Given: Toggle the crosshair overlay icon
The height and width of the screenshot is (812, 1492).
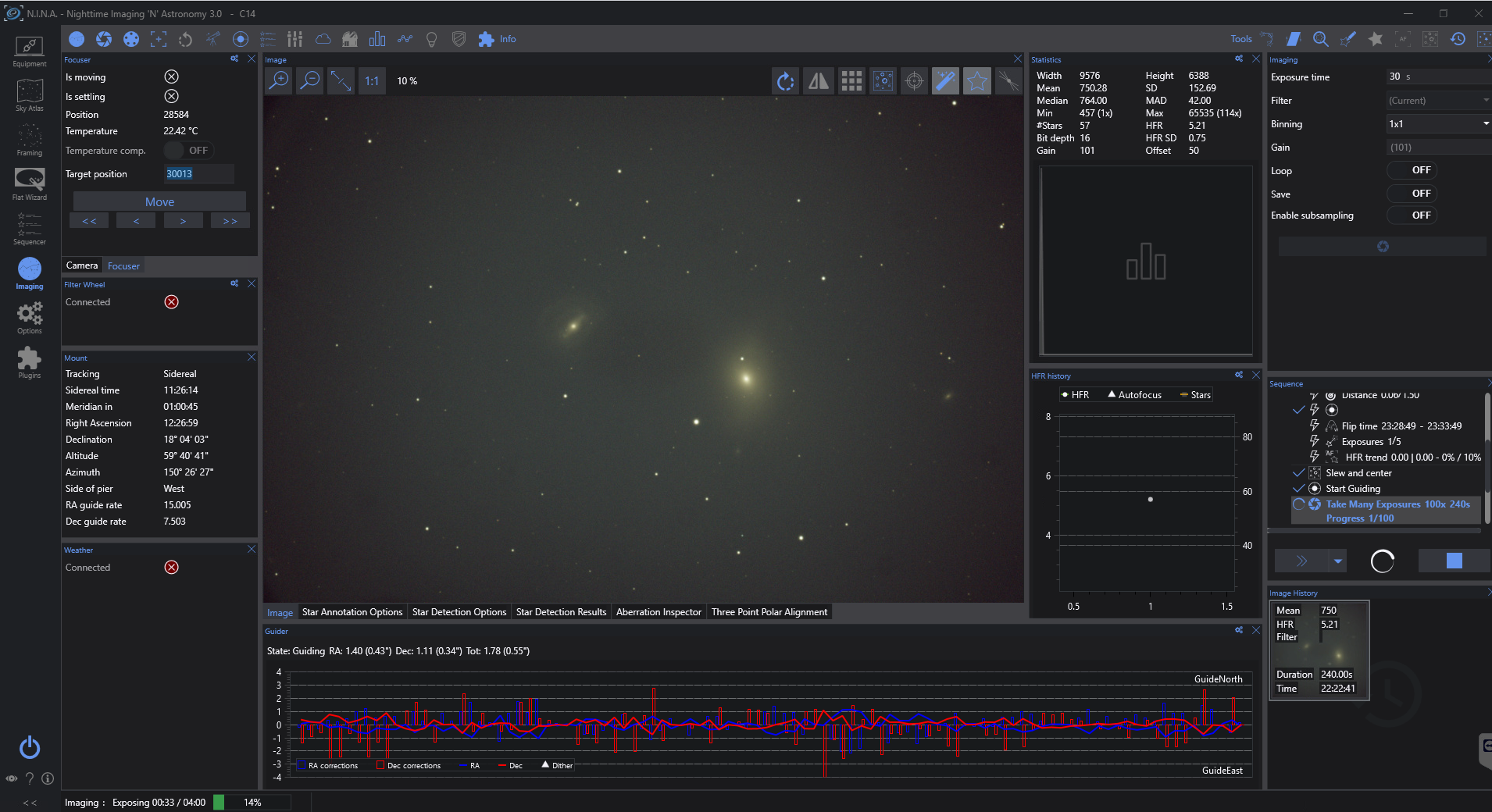Looking at the screenshot, I should click(914, 81).
